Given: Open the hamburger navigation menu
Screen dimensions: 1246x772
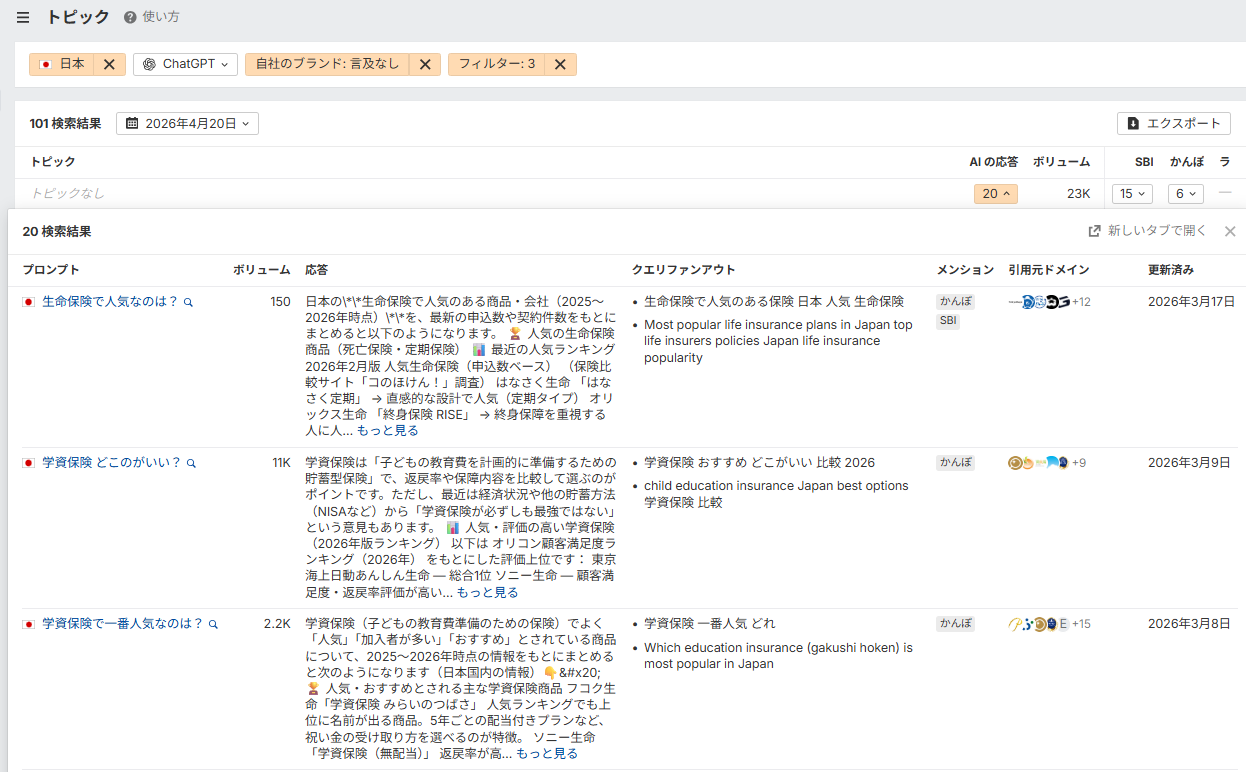Looking at the screenshot, I should 23,18.
